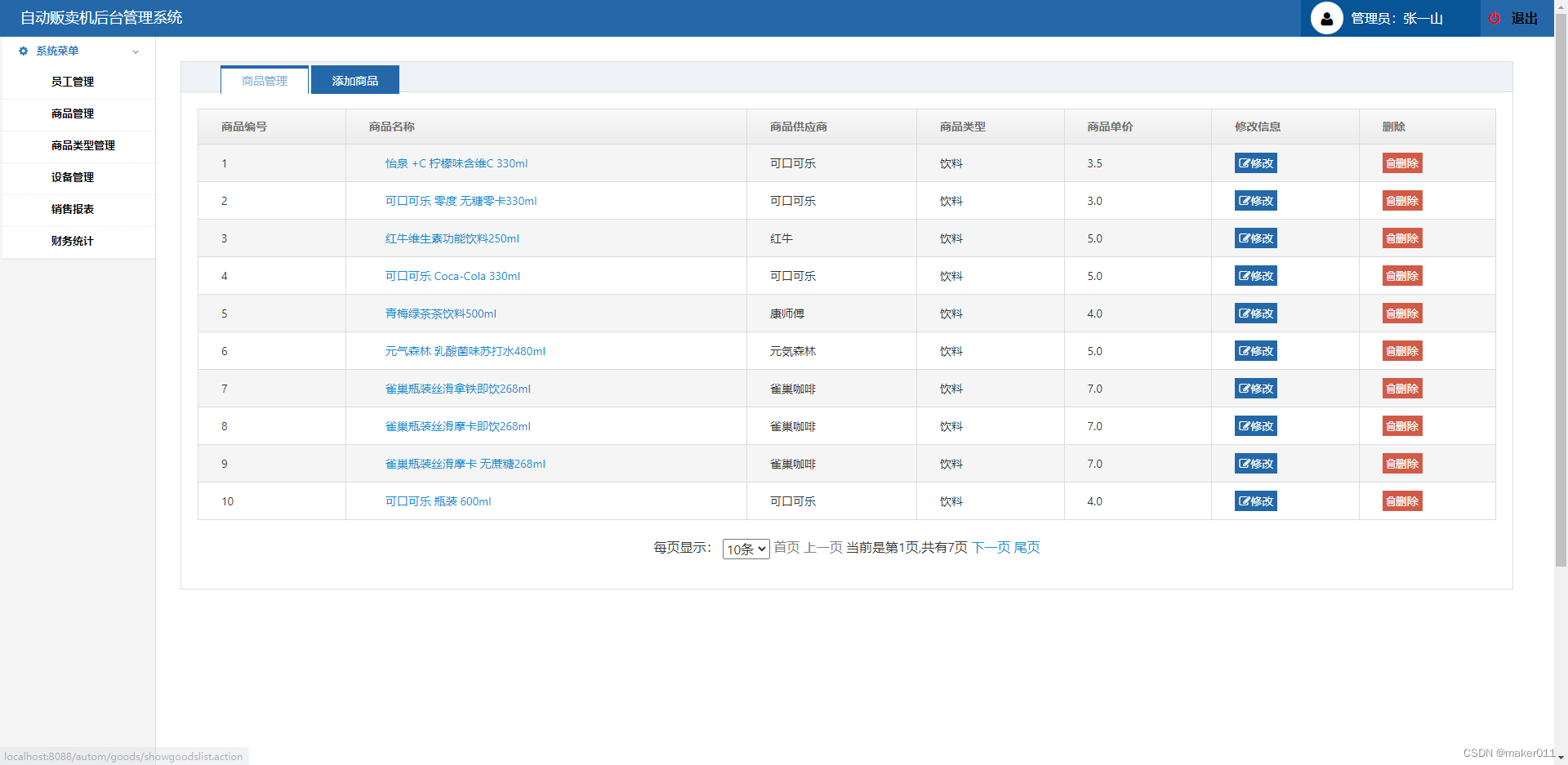Screen dimensions: 1568x765
Task: Jump to 尾页 in pagination
Action: 1027,548
